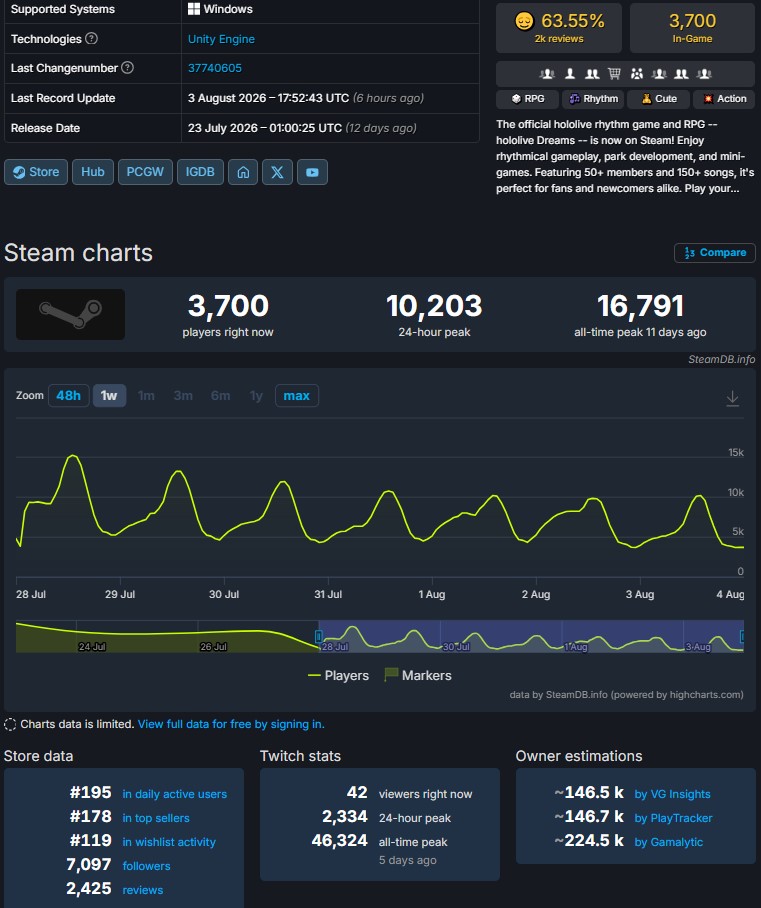
Task: Grab the left navigator range handle
Action: coord(319,636)
